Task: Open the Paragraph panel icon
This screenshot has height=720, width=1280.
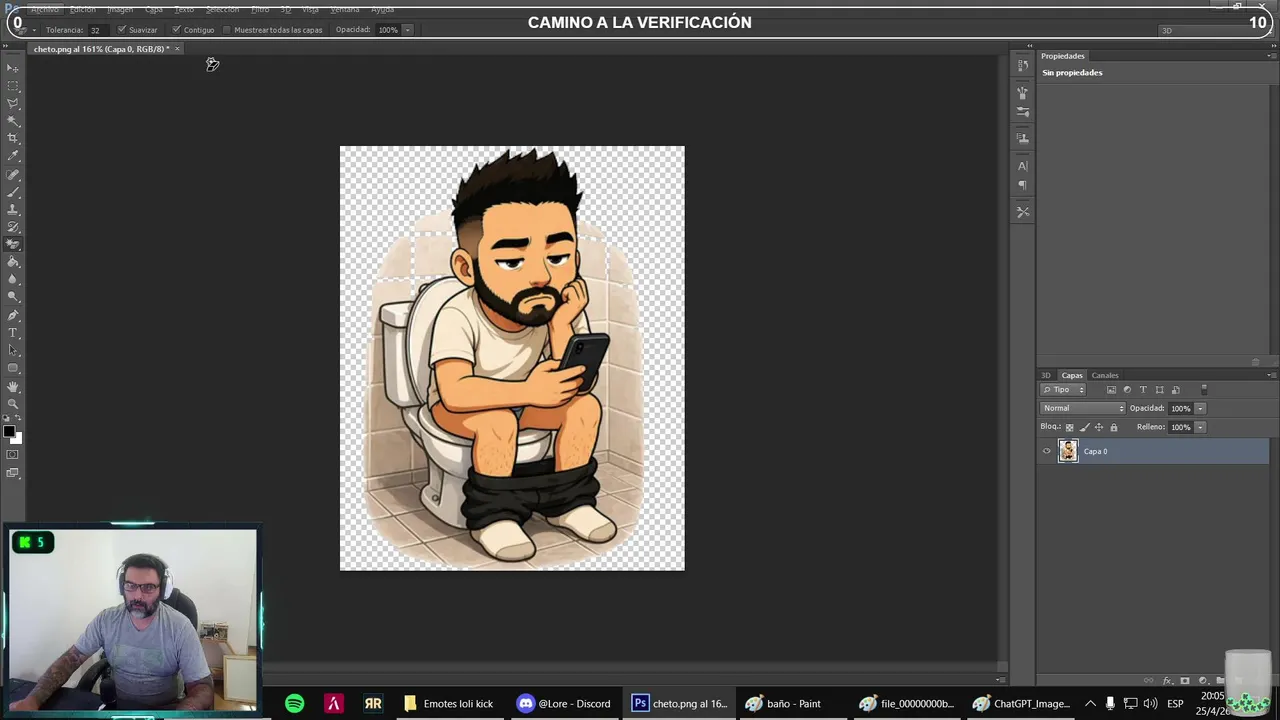Action: coord(1022,185)
